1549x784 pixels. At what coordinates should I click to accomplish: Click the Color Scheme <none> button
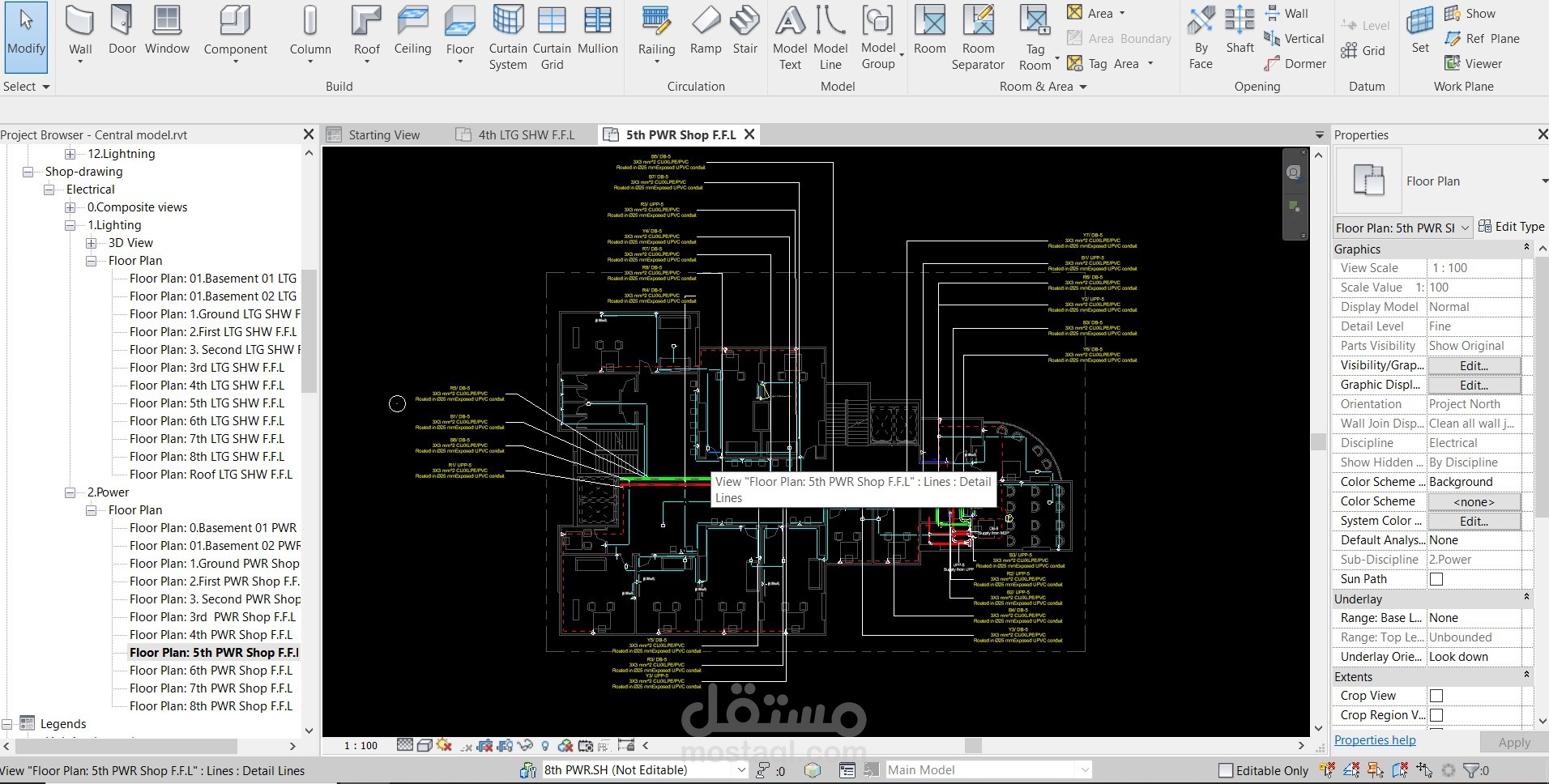(x=1474, y=502)
